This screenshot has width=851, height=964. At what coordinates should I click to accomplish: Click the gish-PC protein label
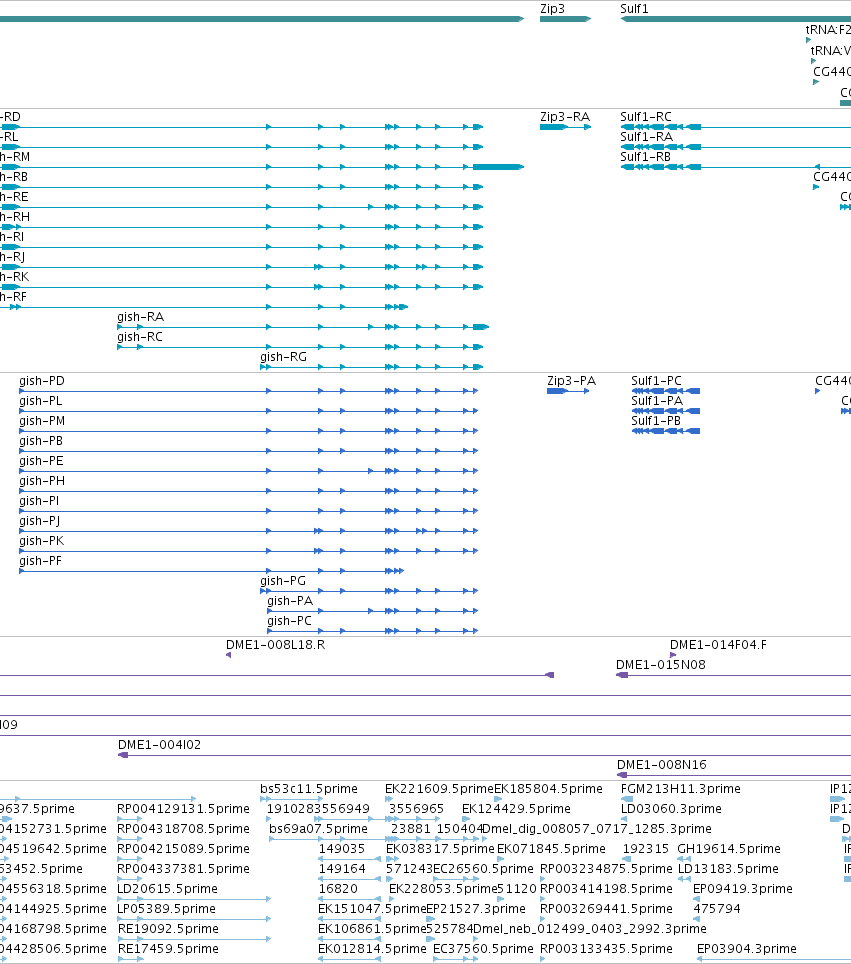tap(289, 620)
